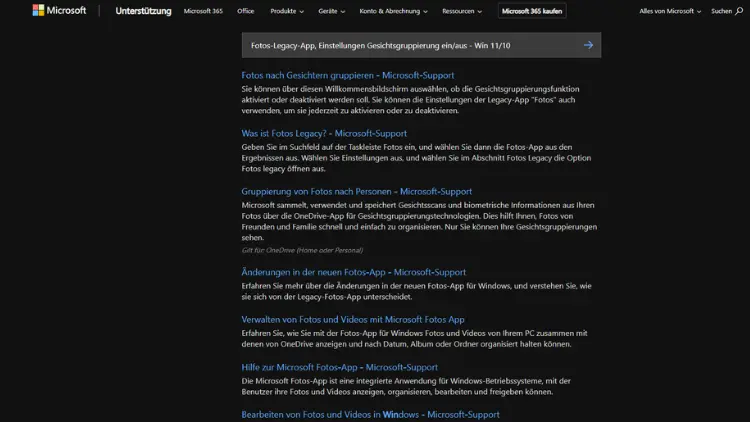Screen dimensions: 750x422
Task: Expand Alles von Microsoft menu
Action: 670,11
